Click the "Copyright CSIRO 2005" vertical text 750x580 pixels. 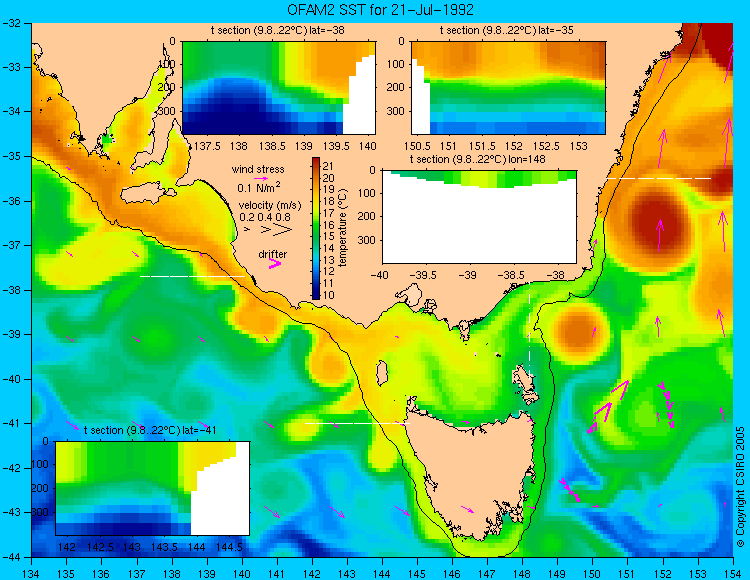740,487
